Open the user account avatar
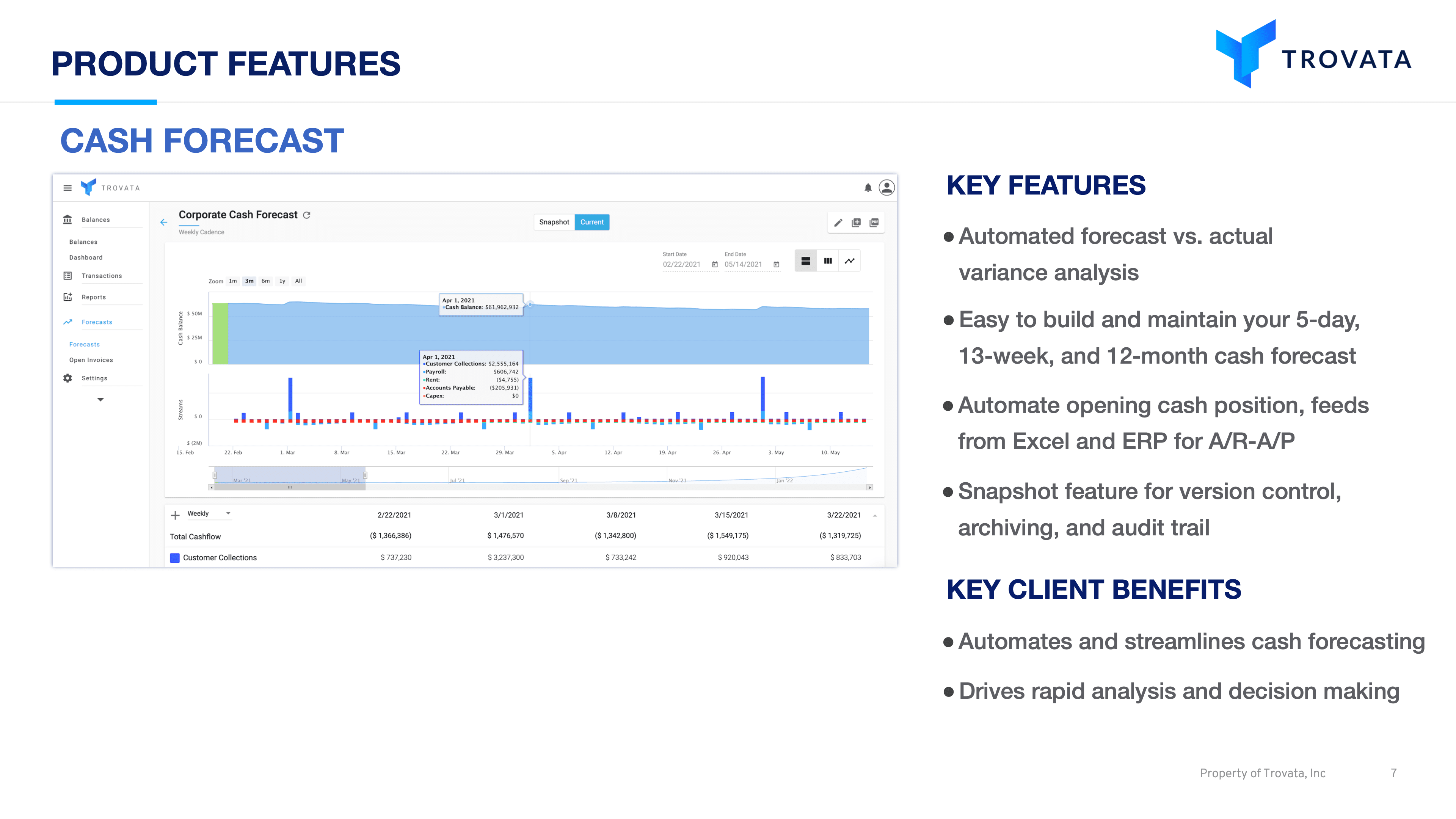Image resolution: width=1456 pixels, height=819 pixels. pos(886,188)
